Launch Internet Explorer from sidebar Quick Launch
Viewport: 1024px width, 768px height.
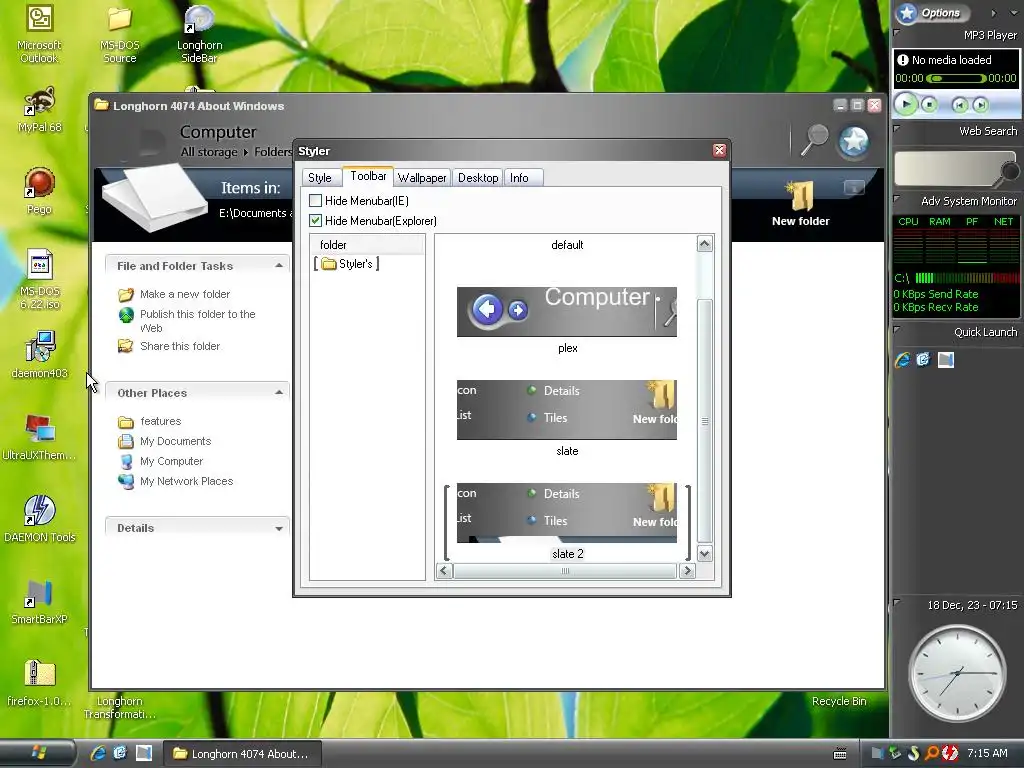coord(903,360)
